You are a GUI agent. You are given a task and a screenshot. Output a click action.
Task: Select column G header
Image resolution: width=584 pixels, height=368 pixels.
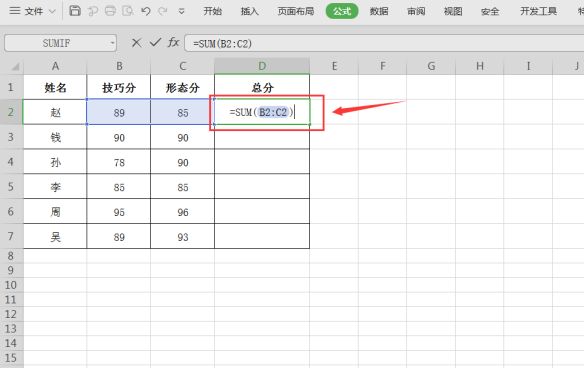pyautogui.click(x=431, y=66)
